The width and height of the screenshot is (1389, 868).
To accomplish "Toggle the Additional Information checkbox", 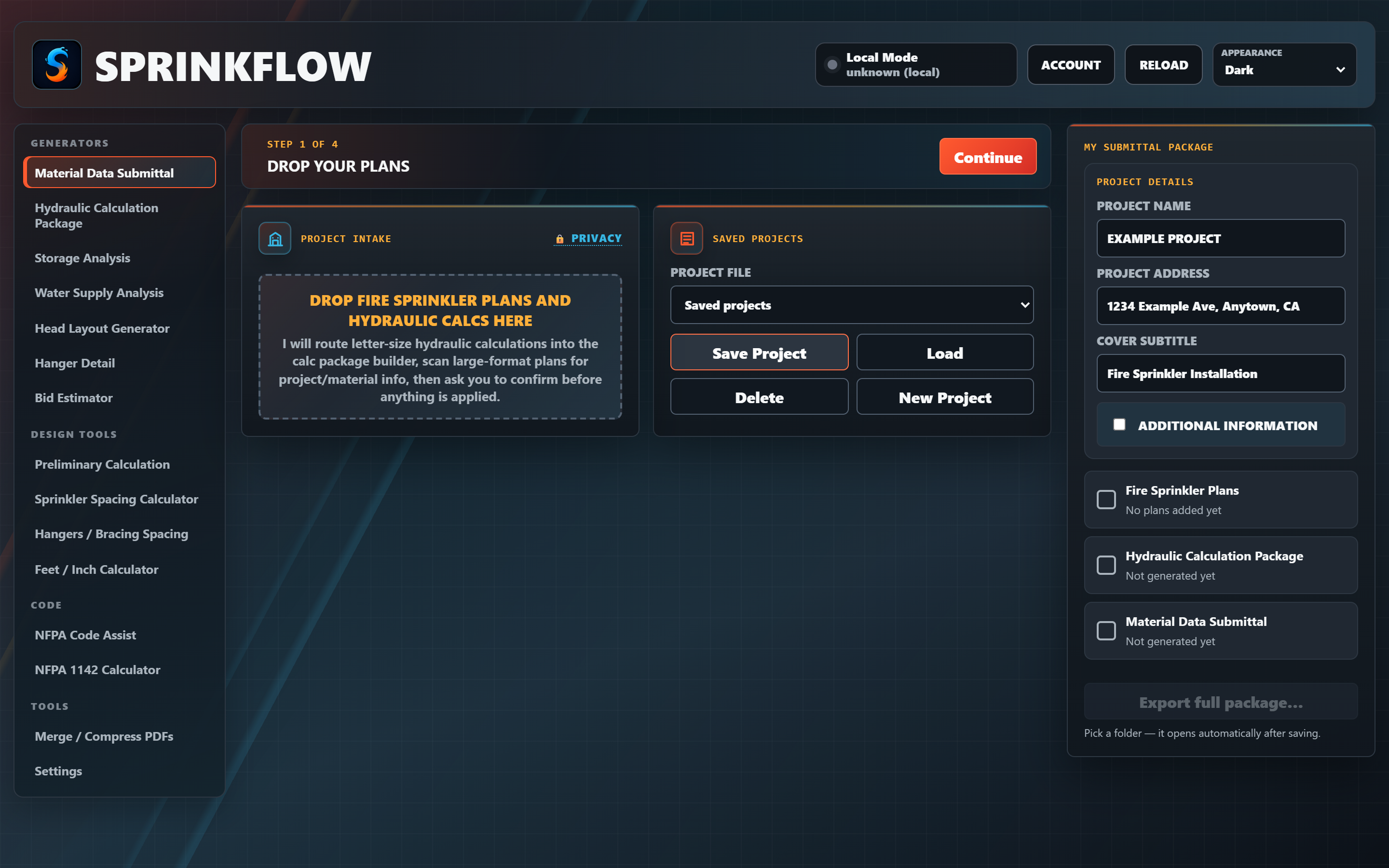I will point(1119,425).
